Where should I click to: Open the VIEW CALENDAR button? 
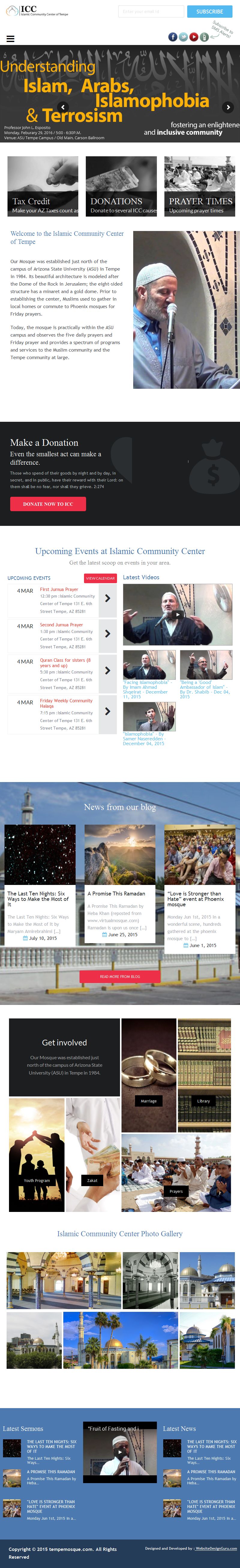click(100, 578)
